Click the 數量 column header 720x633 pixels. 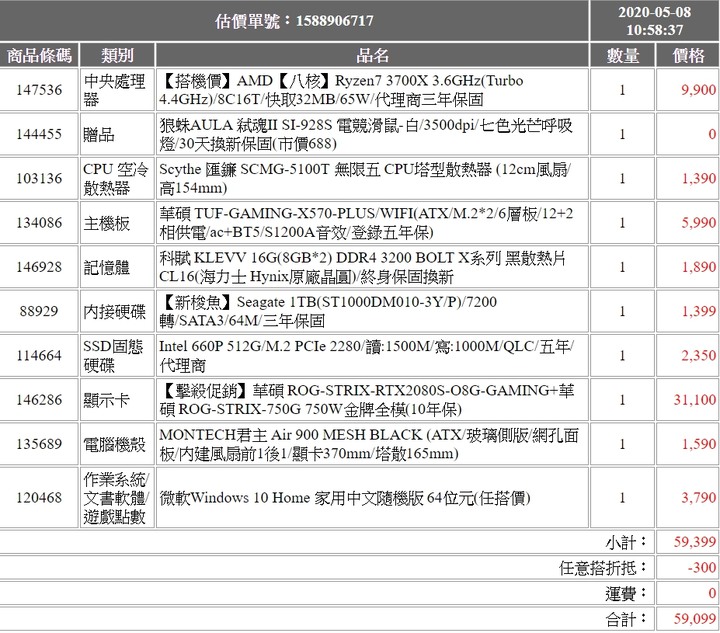622,56
